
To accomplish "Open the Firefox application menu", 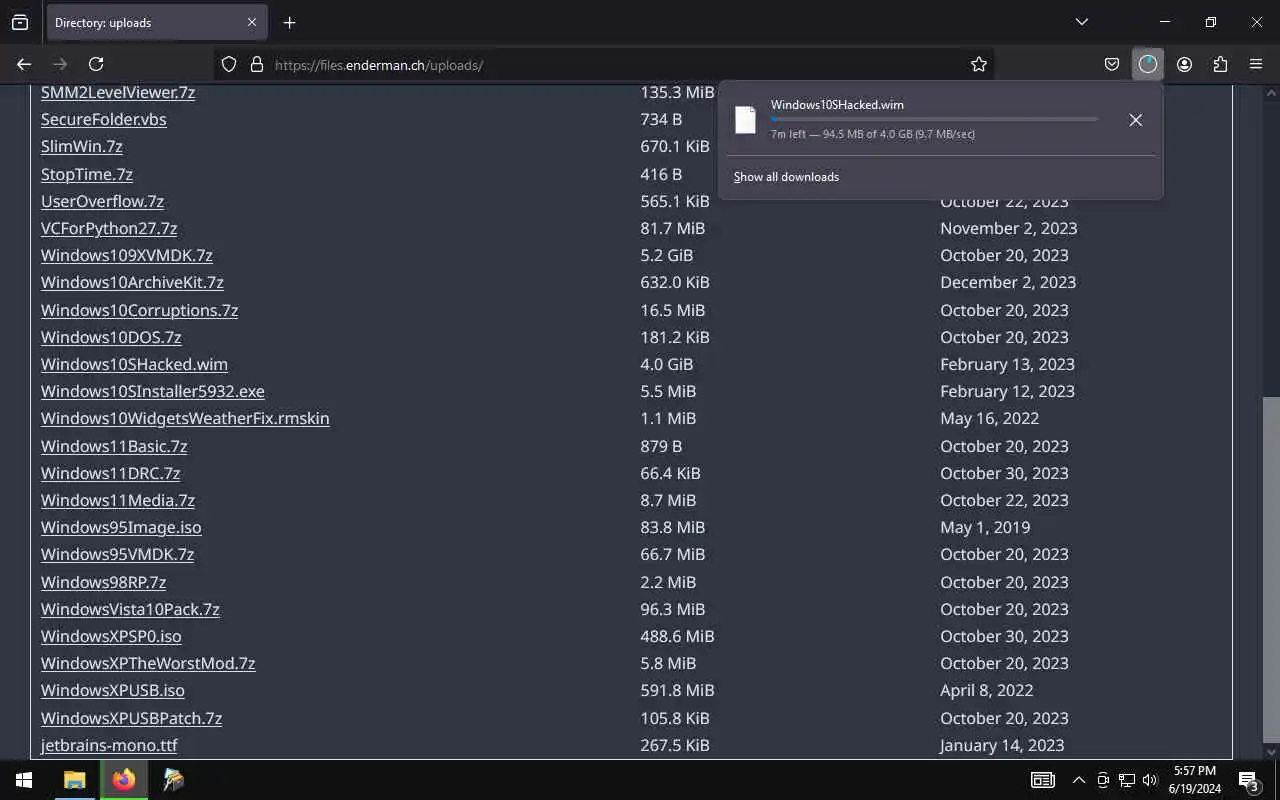I will [1256, 64].
